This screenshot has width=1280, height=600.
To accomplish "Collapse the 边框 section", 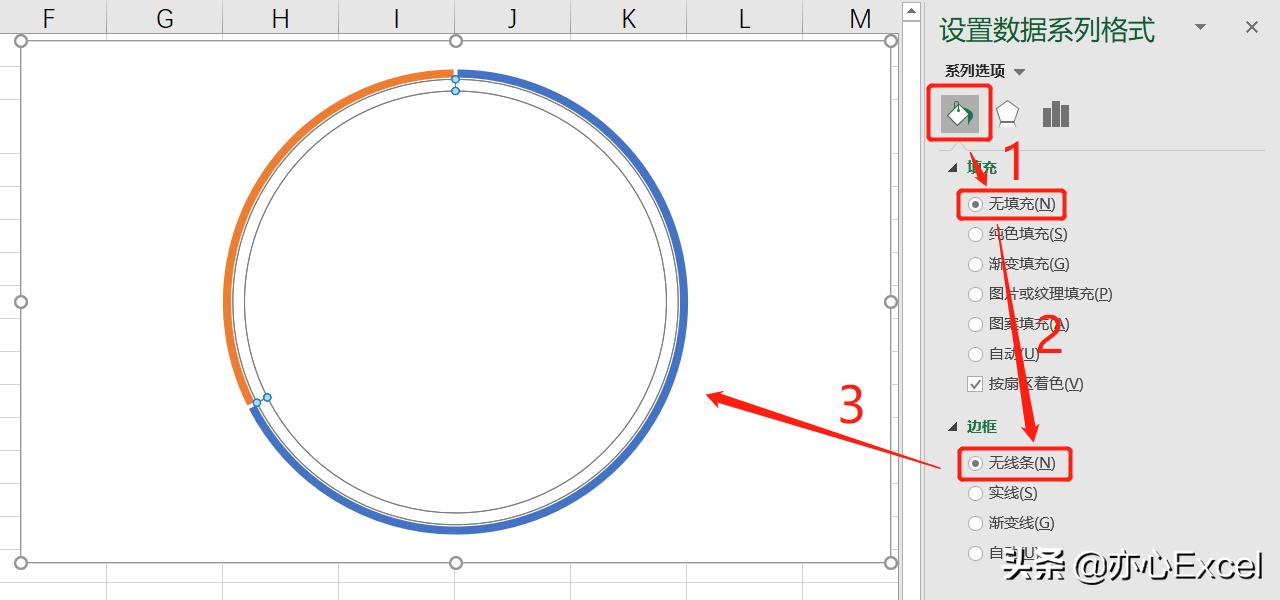I will coord(953,427).
